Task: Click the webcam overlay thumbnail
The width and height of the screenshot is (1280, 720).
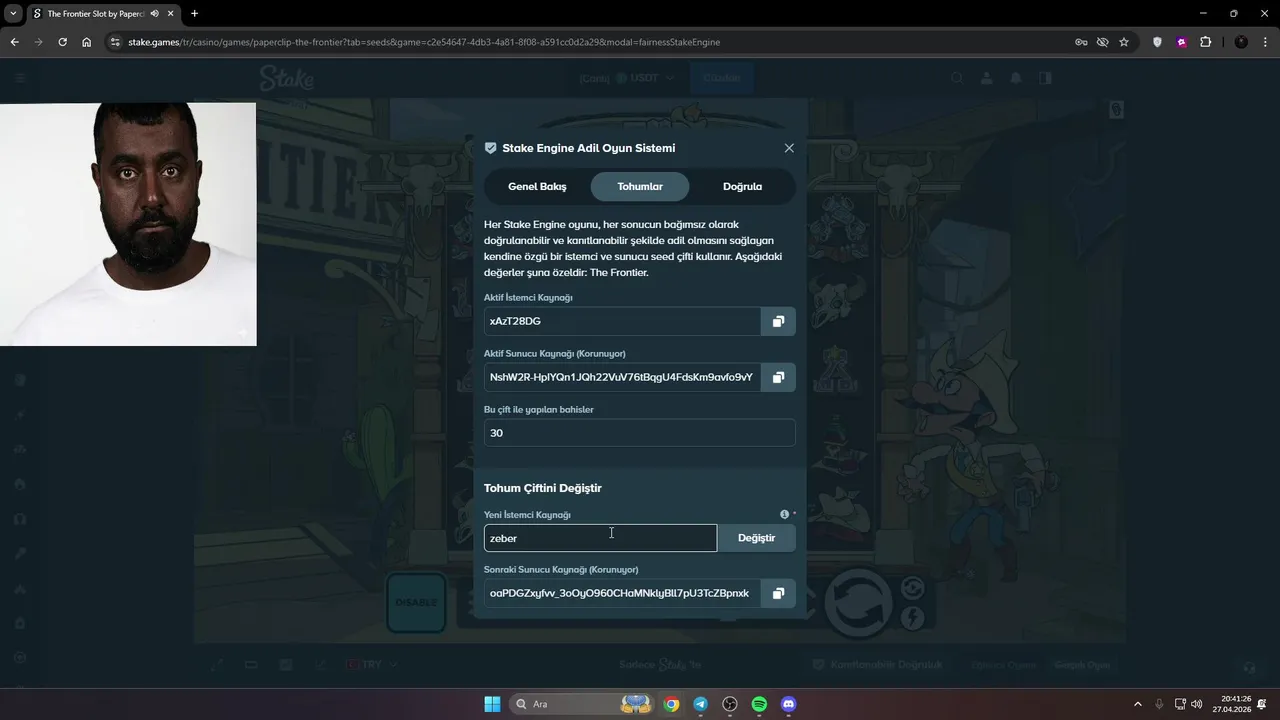Action: [x=128, y=224]
